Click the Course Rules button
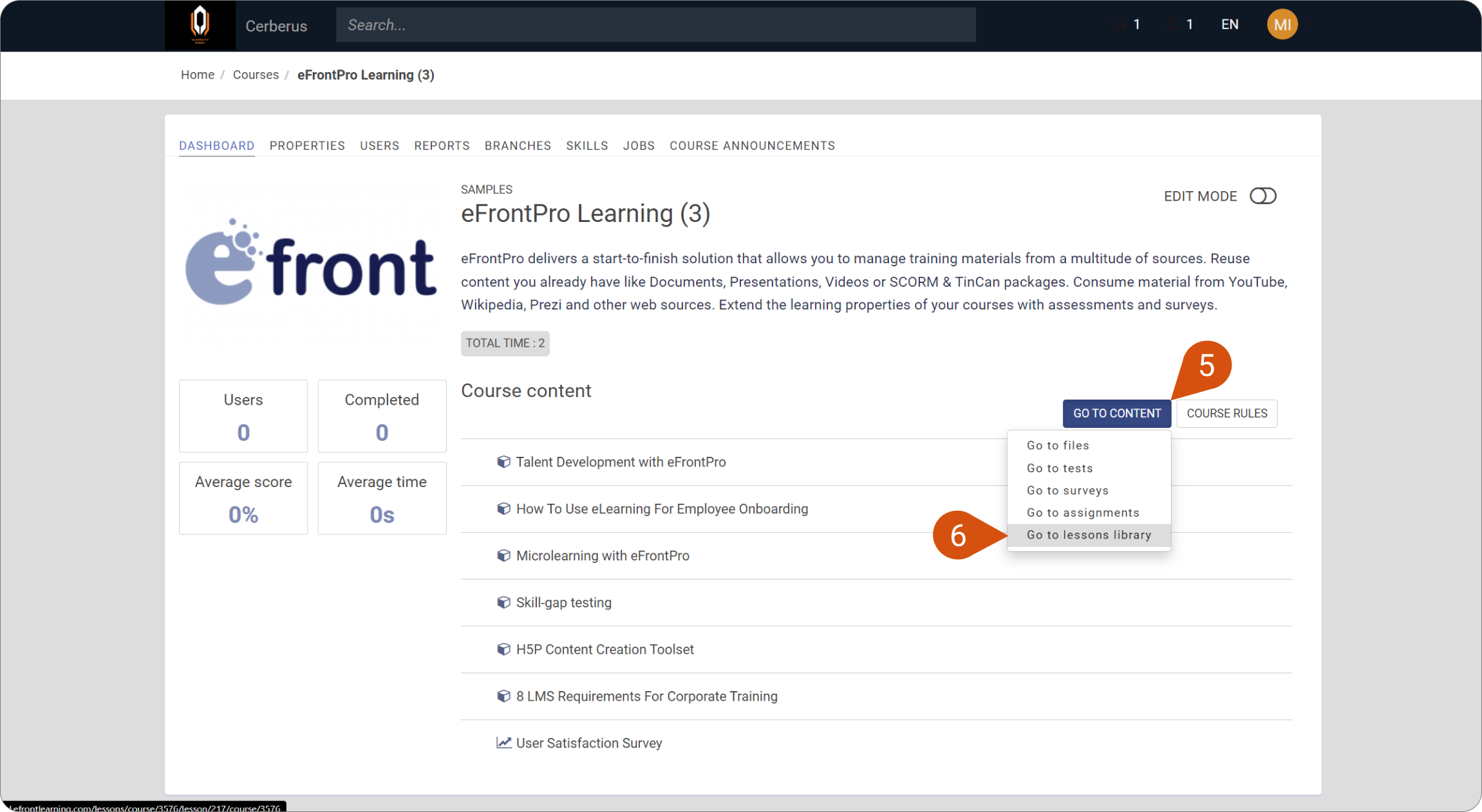This screenshot has height=812, width=1482. coord(1226,413)
